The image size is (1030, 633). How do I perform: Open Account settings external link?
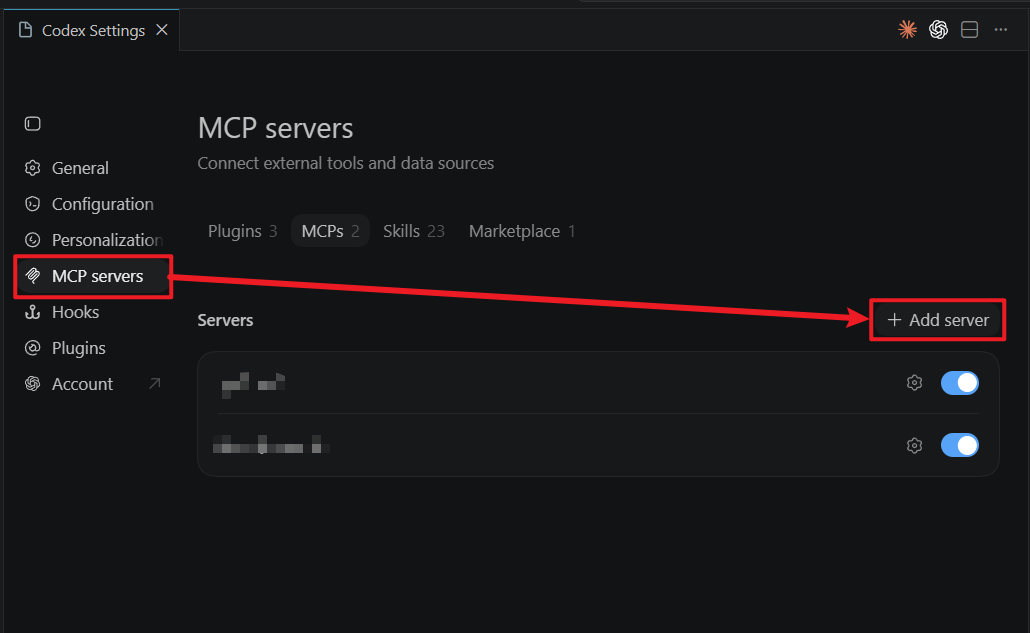[x=92, y=384]
